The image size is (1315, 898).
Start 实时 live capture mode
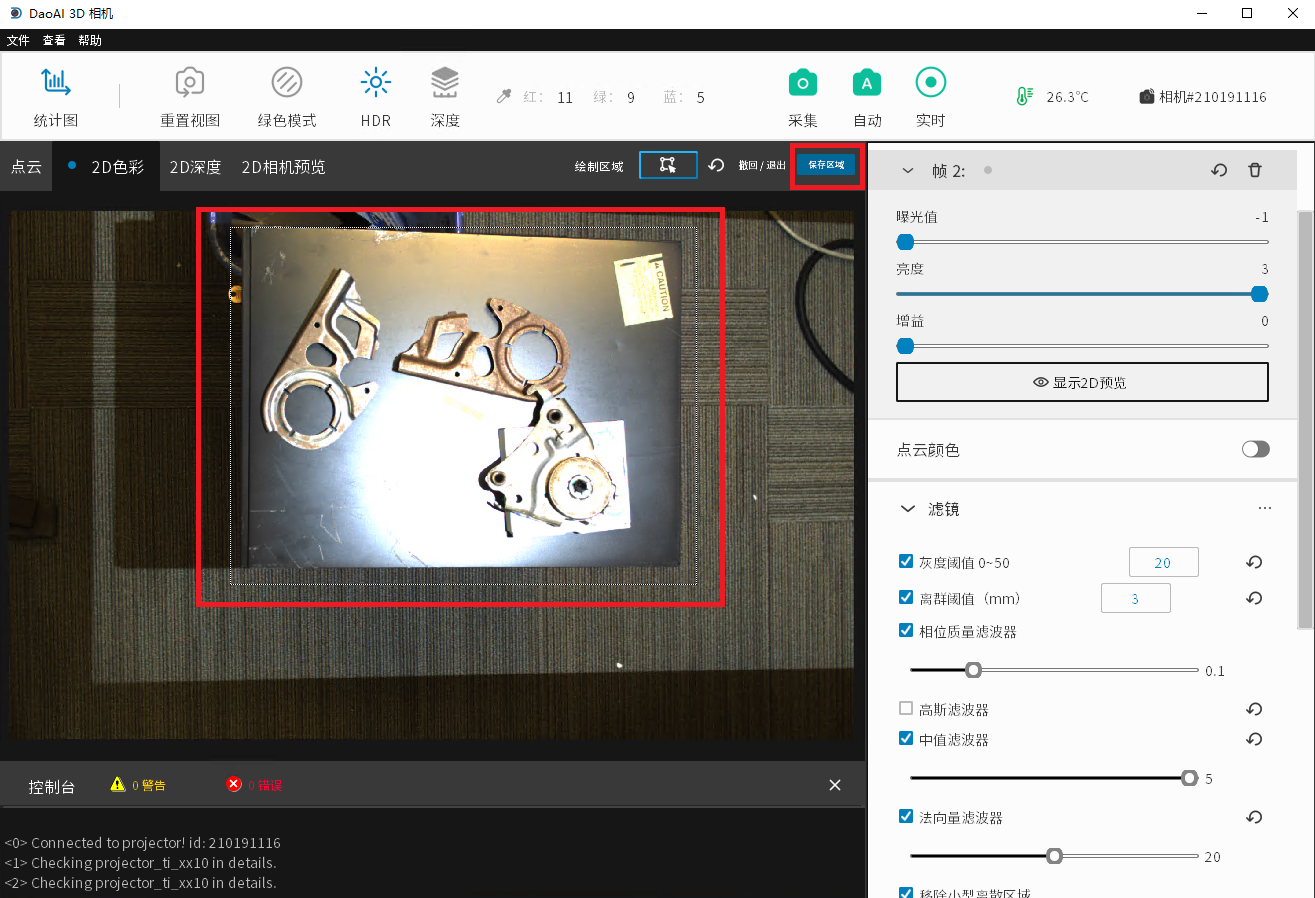[x=930, y=84]
